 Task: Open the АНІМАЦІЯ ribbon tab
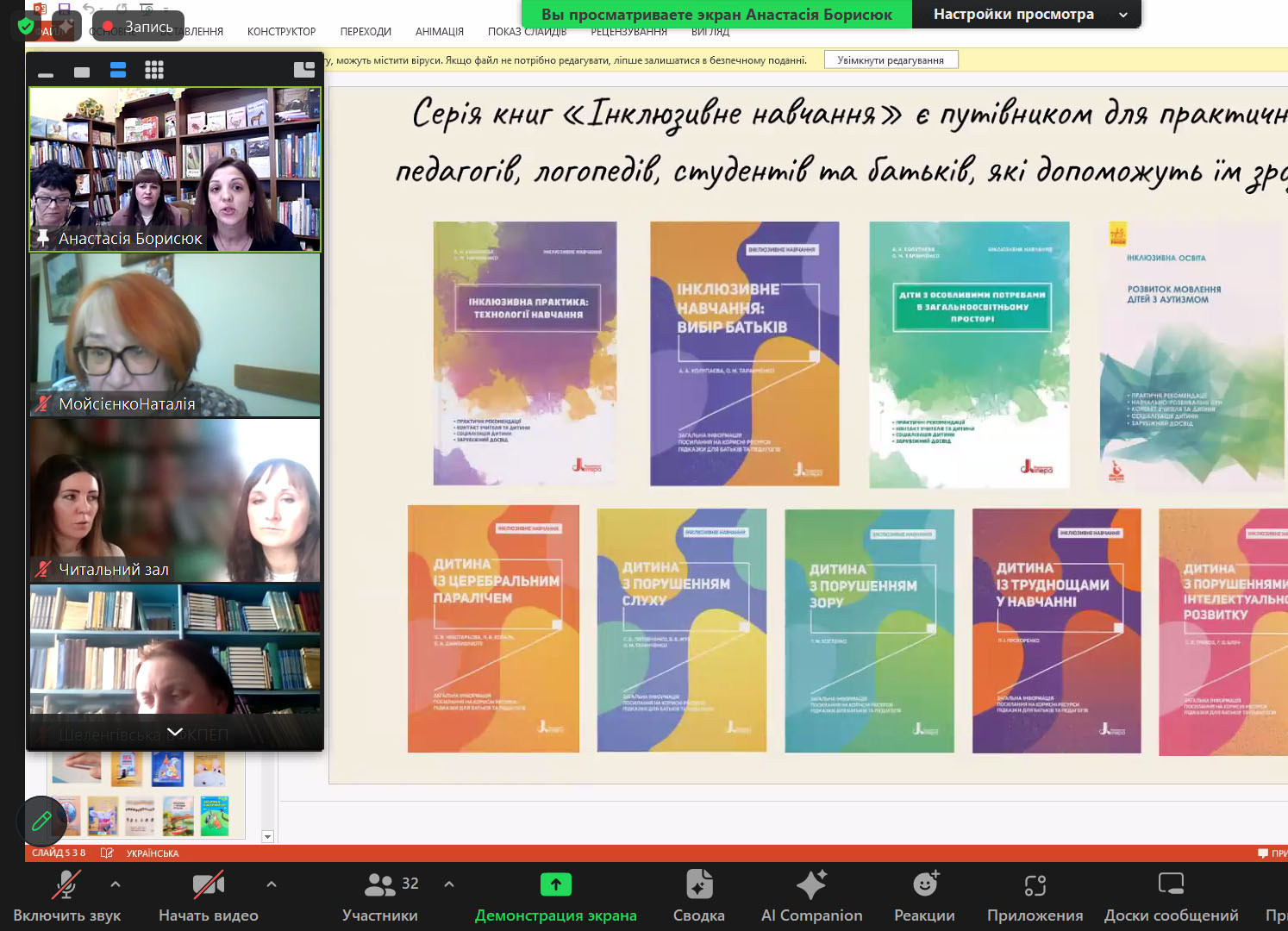(x=440, y=32)
